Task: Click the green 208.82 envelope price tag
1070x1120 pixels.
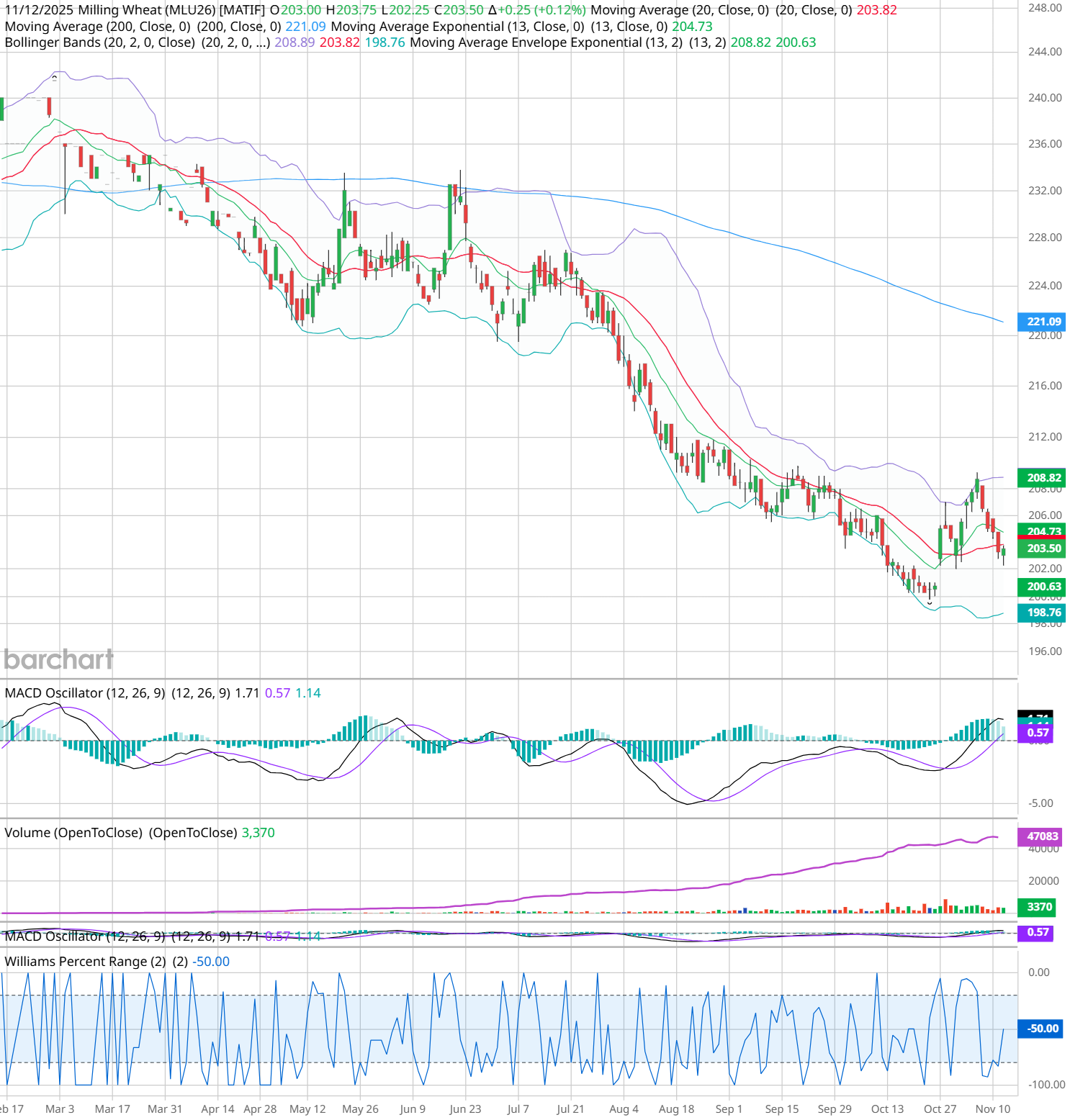Action: [1043, 477]
